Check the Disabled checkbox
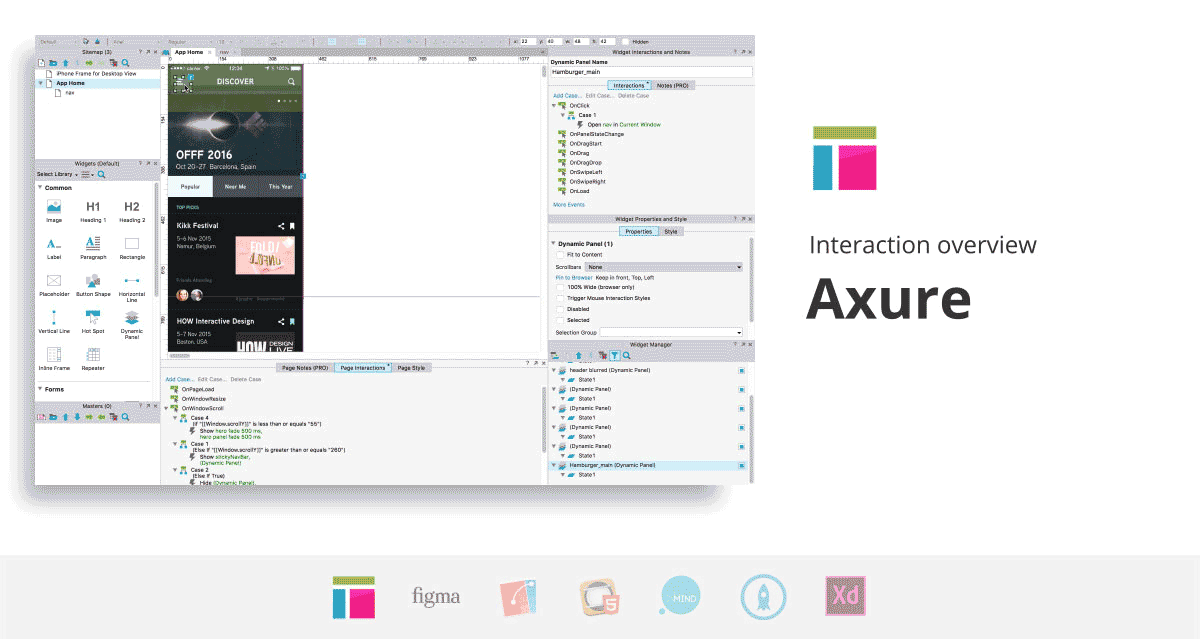The width and height of the screenshot is (1200, 639). [x=559, y=309]
